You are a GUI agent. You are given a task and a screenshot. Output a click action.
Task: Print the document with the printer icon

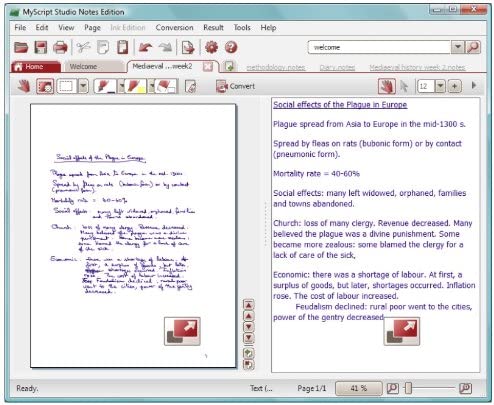(x=60, y=47)
